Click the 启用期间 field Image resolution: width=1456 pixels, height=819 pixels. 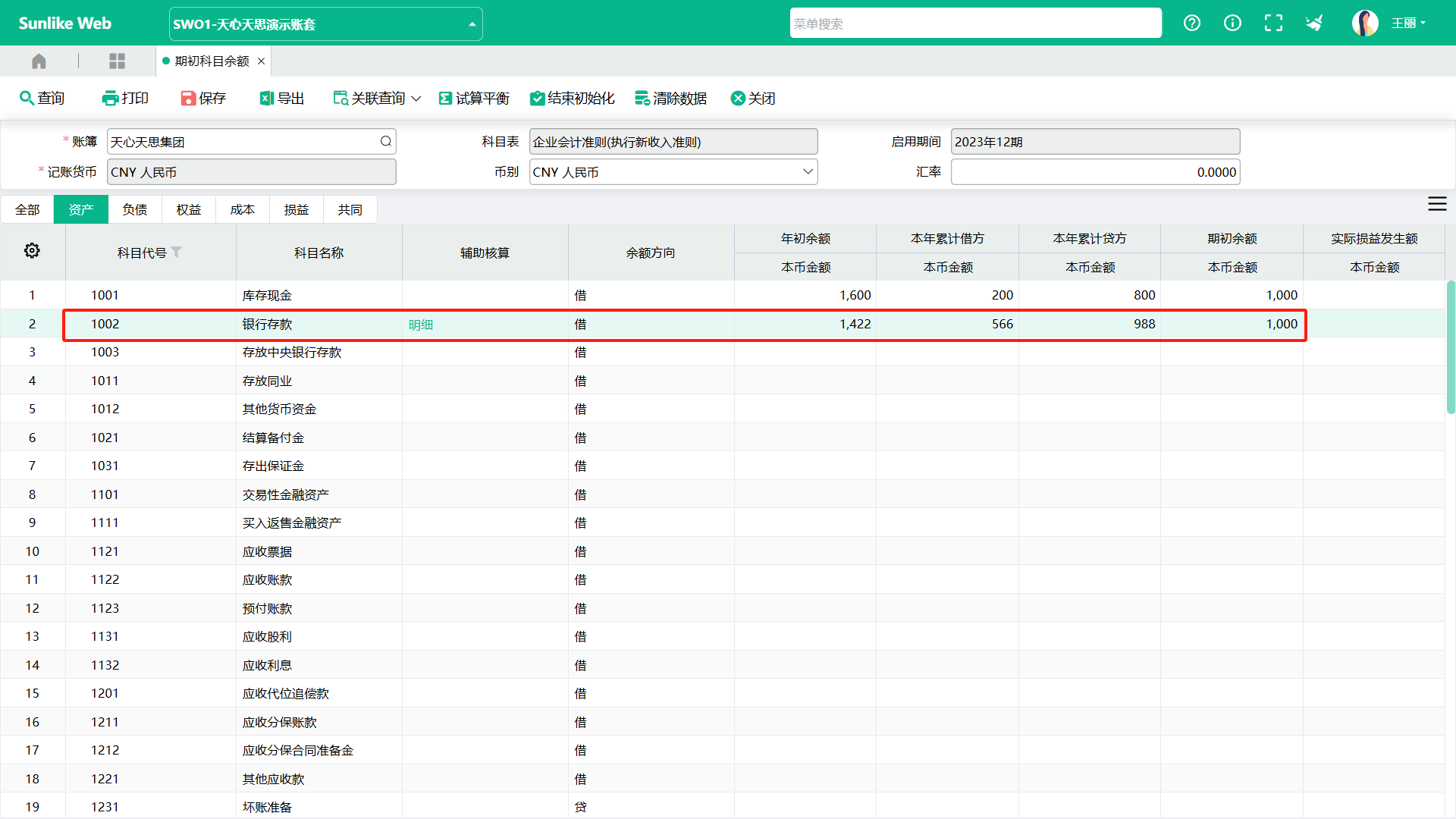click(1095, 141)
